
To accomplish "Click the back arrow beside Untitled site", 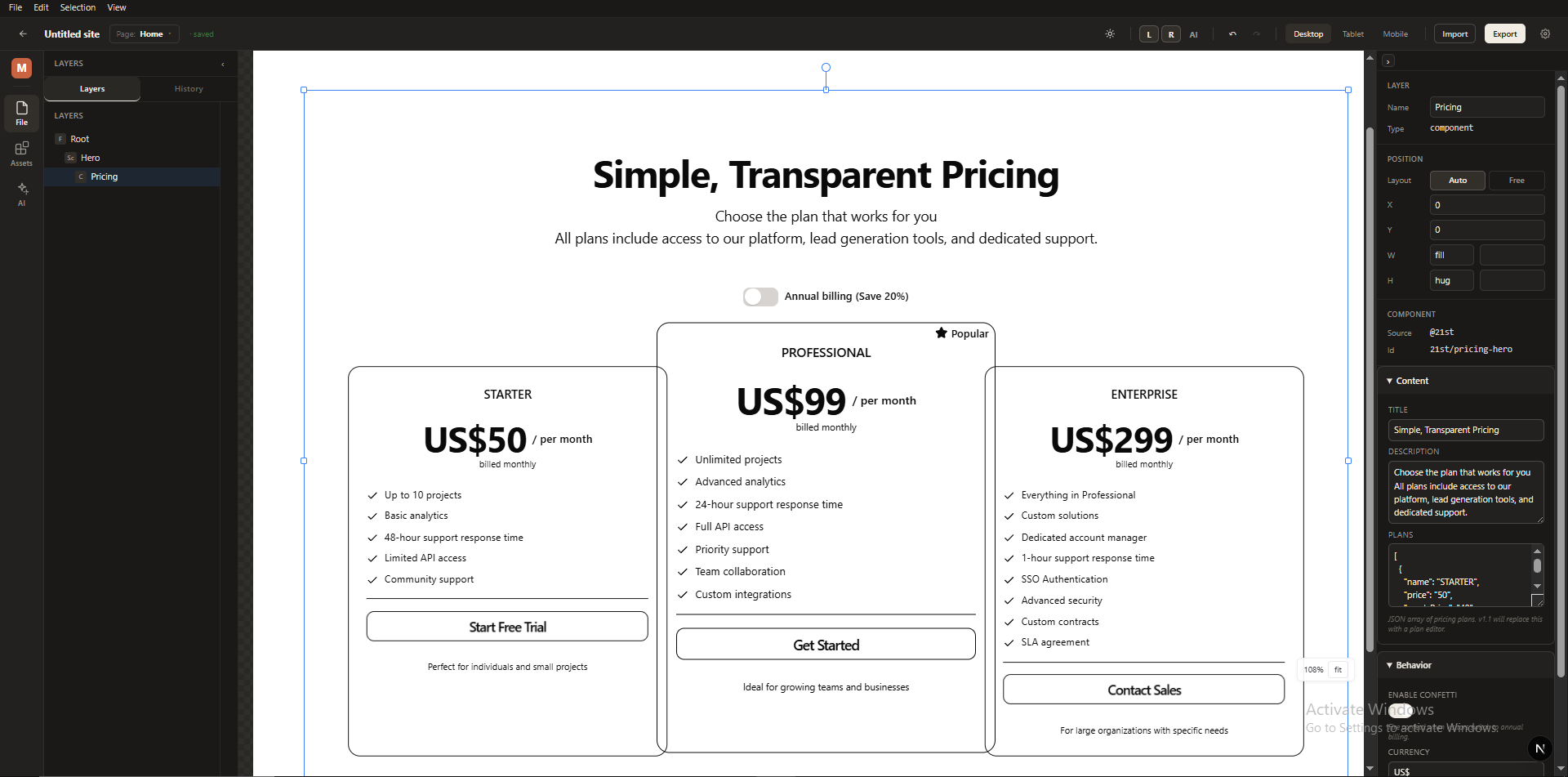I will point(23,34).
